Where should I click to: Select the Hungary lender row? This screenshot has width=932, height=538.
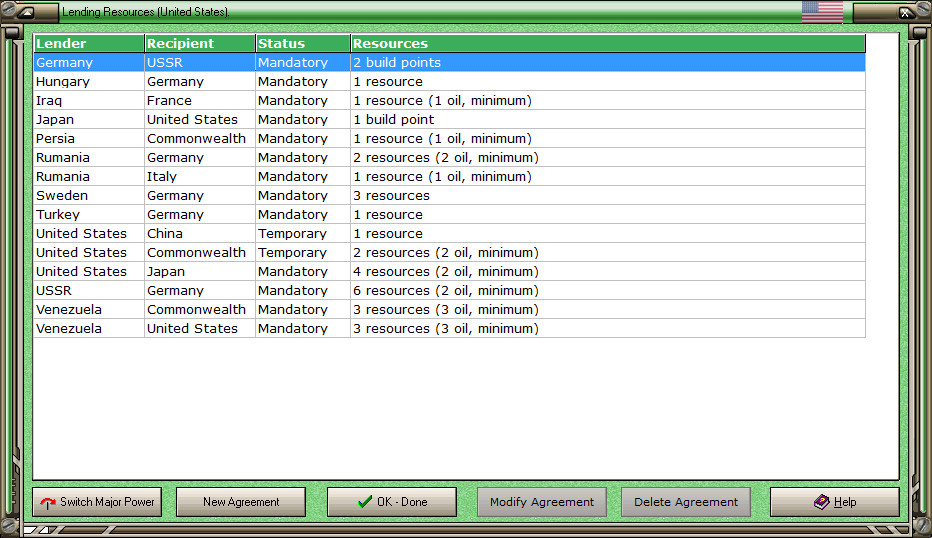click(x=449, y=81)
